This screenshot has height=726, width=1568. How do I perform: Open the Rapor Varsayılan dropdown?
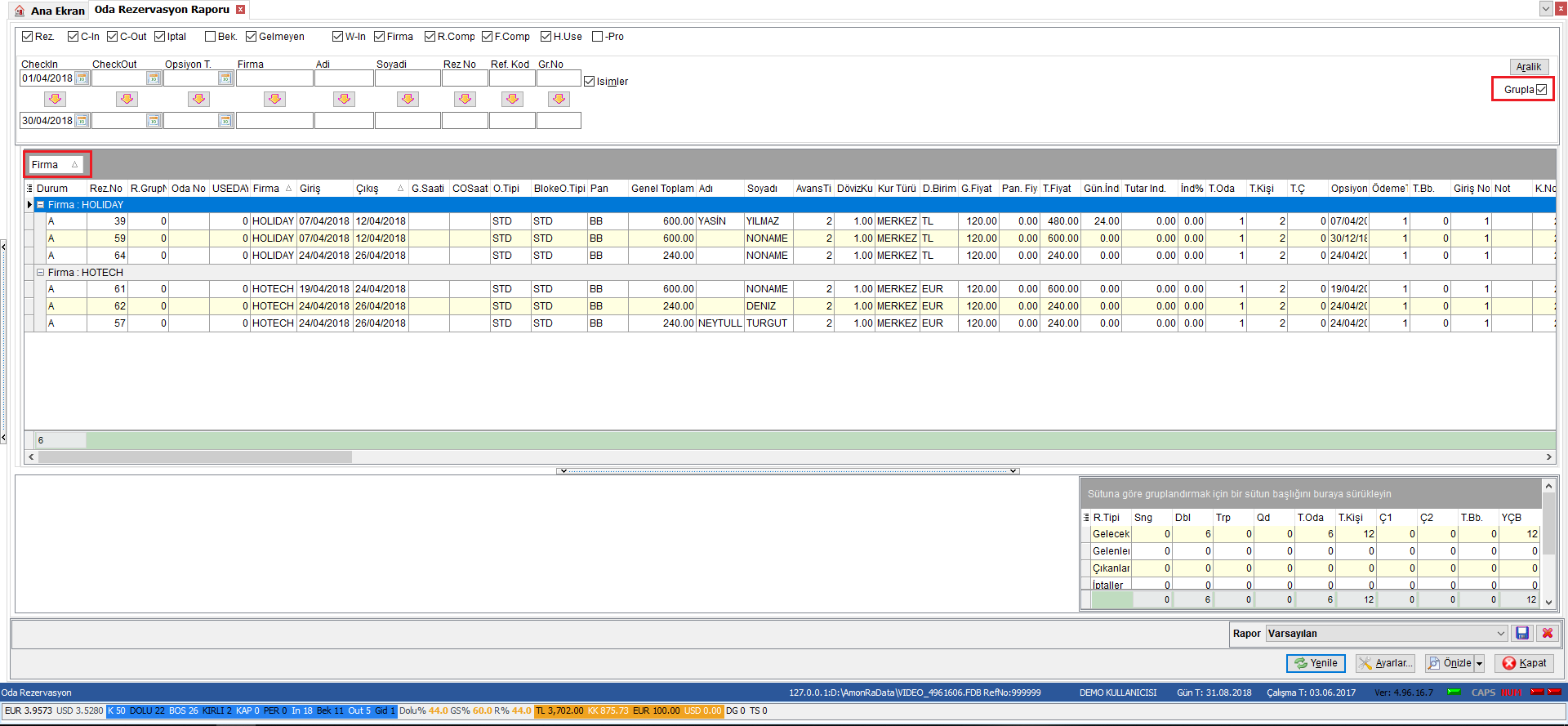click(1501, 634)
